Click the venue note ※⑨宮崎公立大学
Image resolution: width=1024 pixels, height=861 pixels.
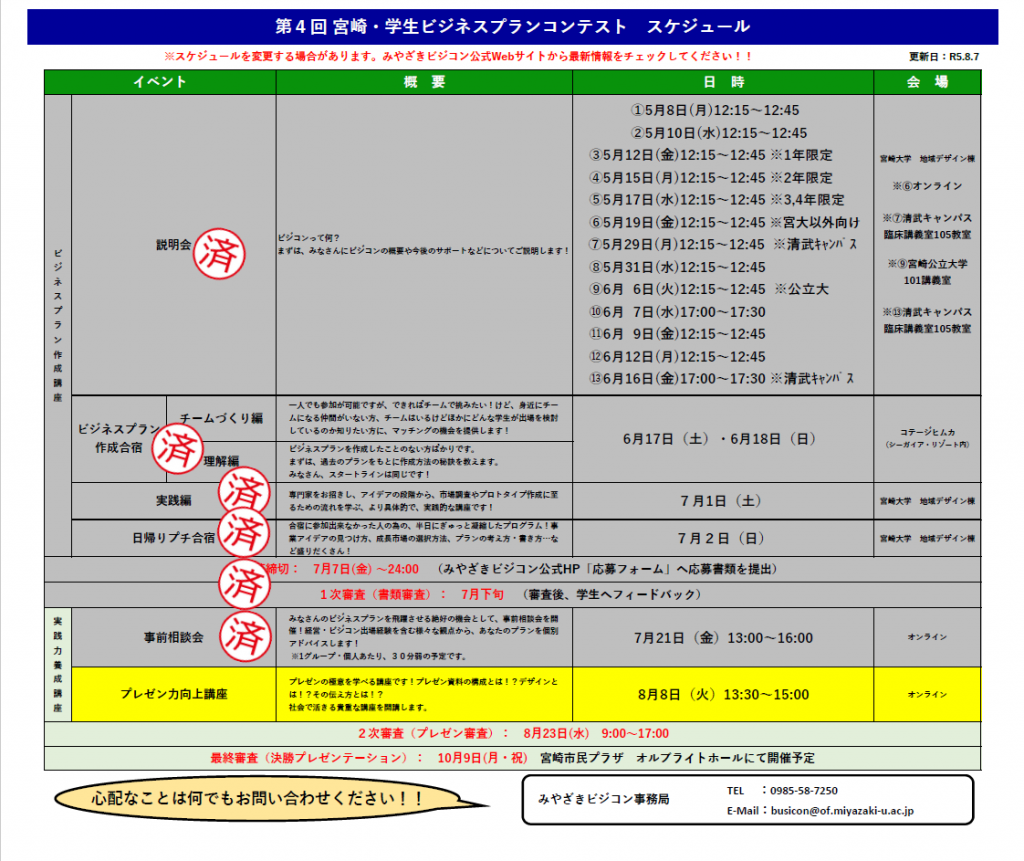click(x=927, y=264)
